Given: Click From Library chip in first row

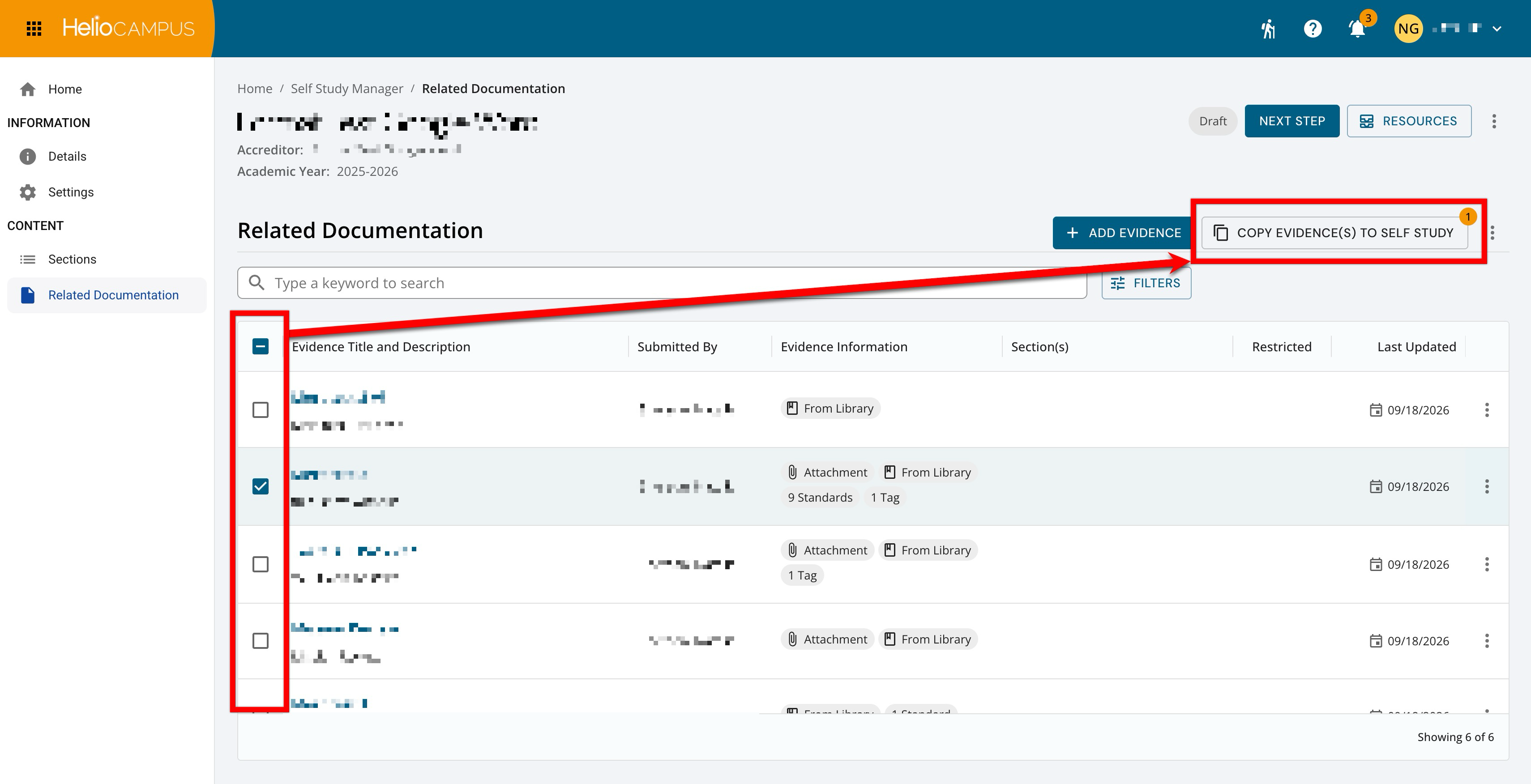Looking at the screenshot, I should (x=830, y=409).
